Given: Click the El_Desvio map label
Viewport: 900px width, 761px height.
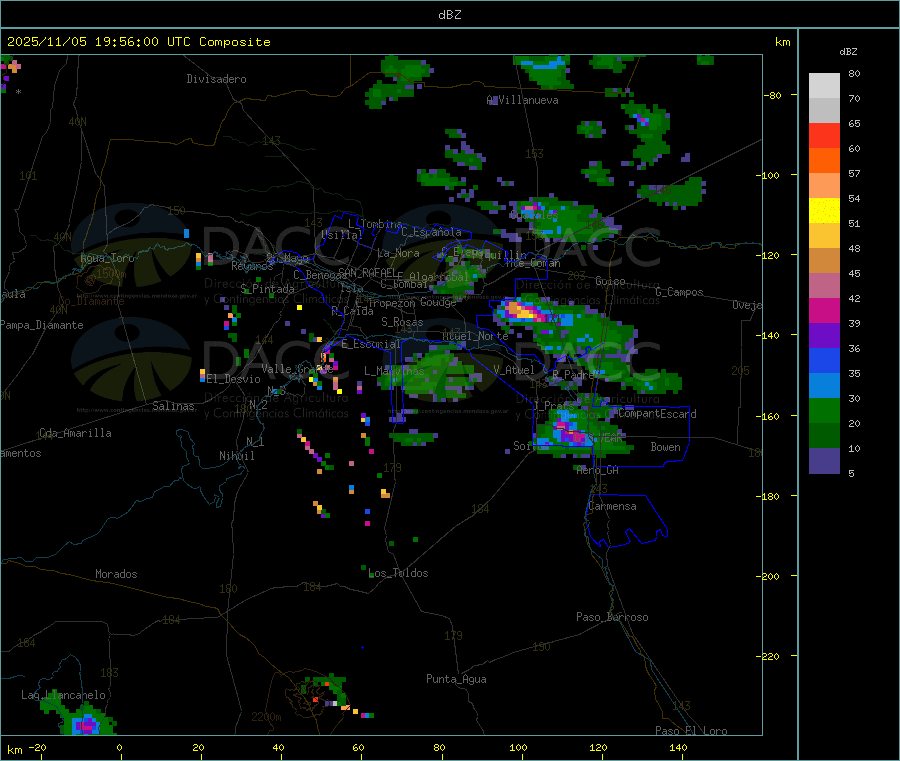Looking at the screenshot, I should pyautogui.click(x=234, y=379).
